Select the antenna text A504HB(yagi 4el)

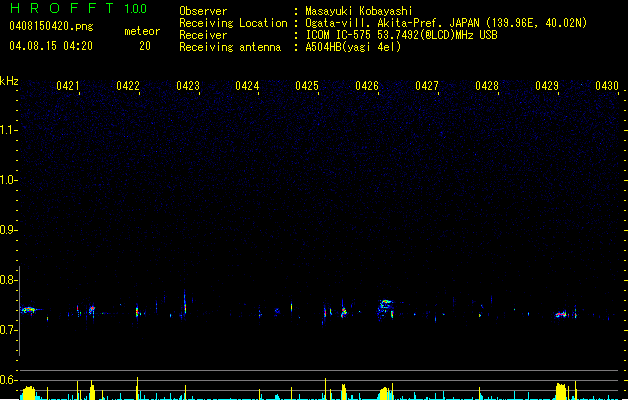[x=353, y=47]
